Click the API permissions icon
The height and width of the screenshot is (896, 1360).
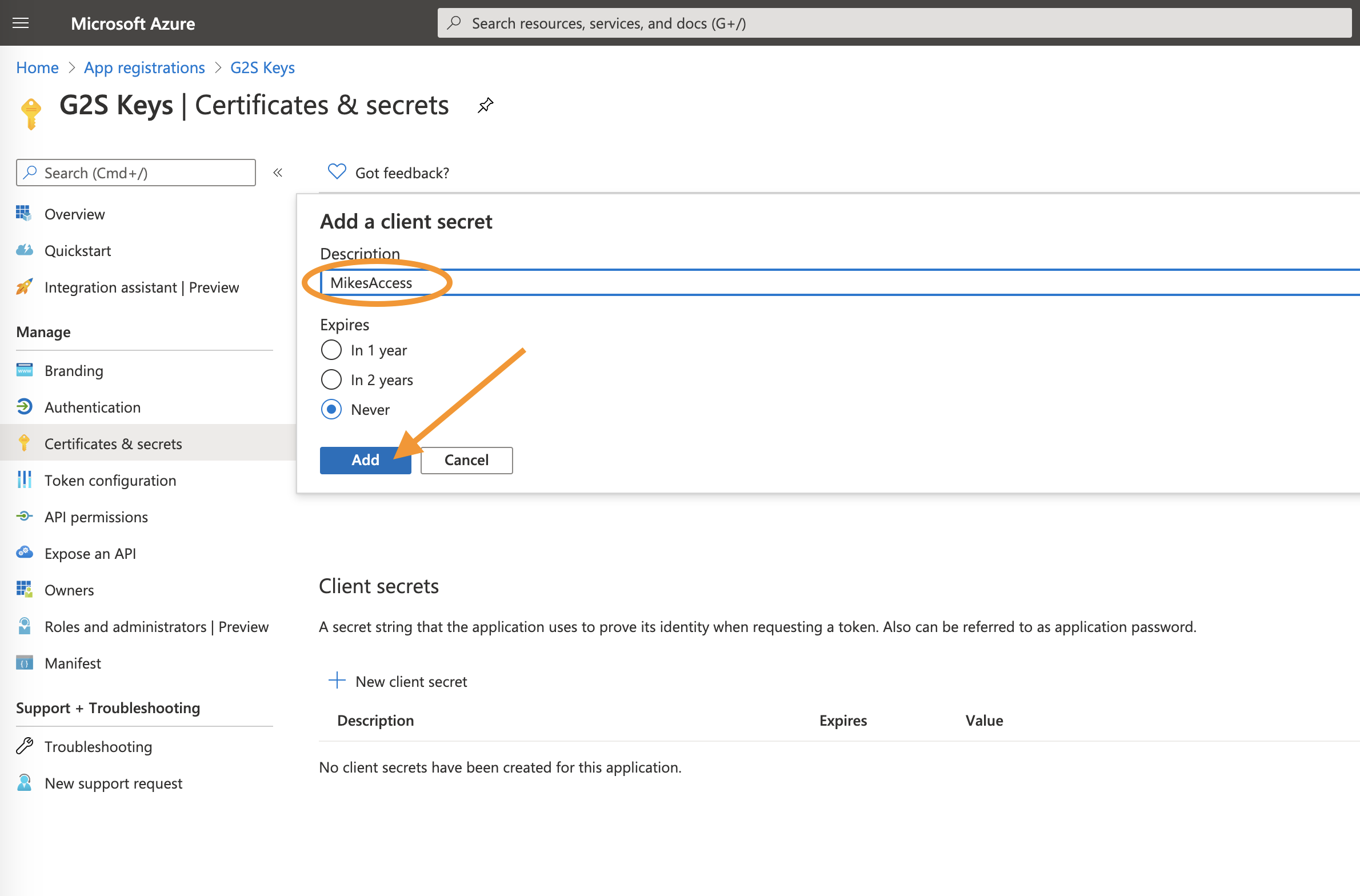point(24,516)
